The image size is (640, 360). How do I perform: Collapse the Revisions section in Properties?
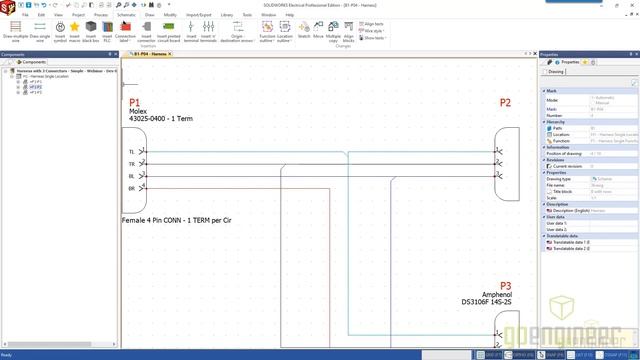click(544, 160)
